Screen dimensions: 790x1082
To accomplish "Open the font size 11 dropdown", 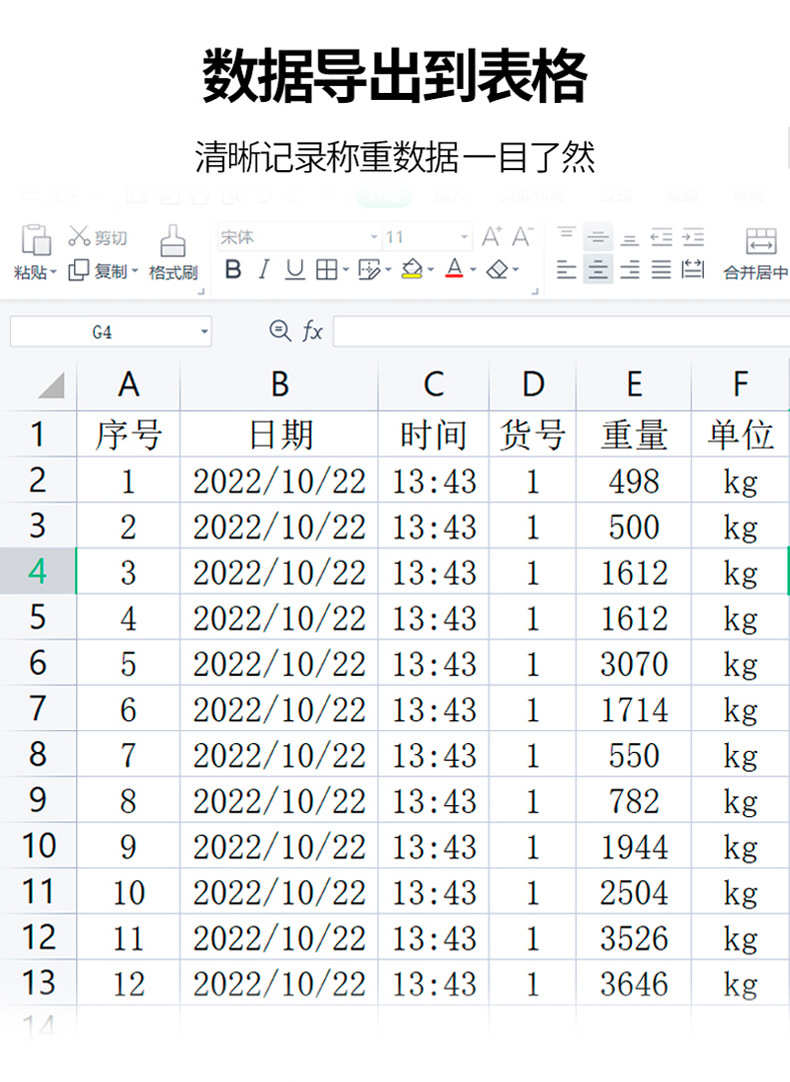I will [x=464, y=237].
